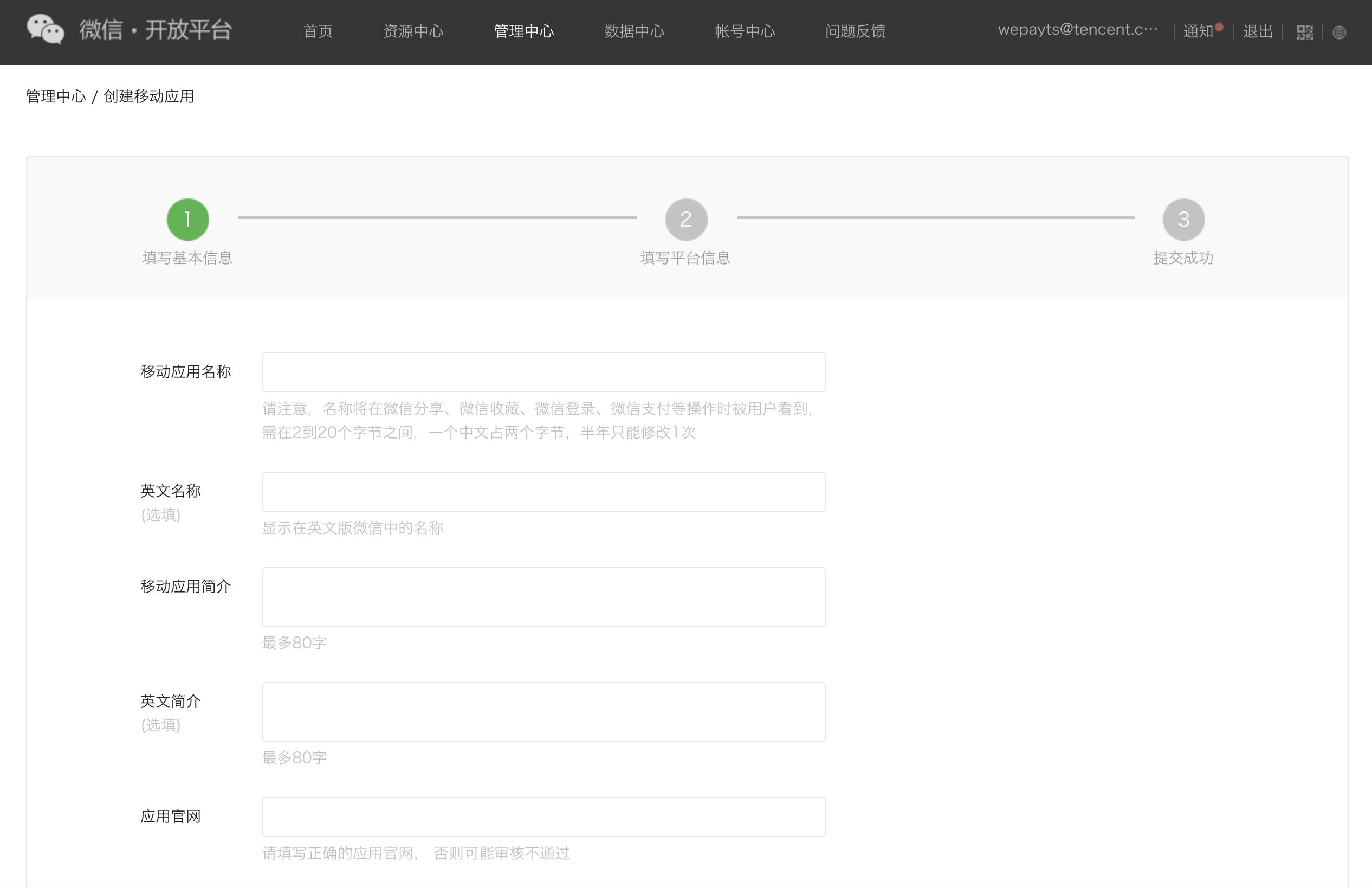Screen dimensions: 1372x888
Task: Select the 管理中心 navigation tab
Action: (524, 31)
